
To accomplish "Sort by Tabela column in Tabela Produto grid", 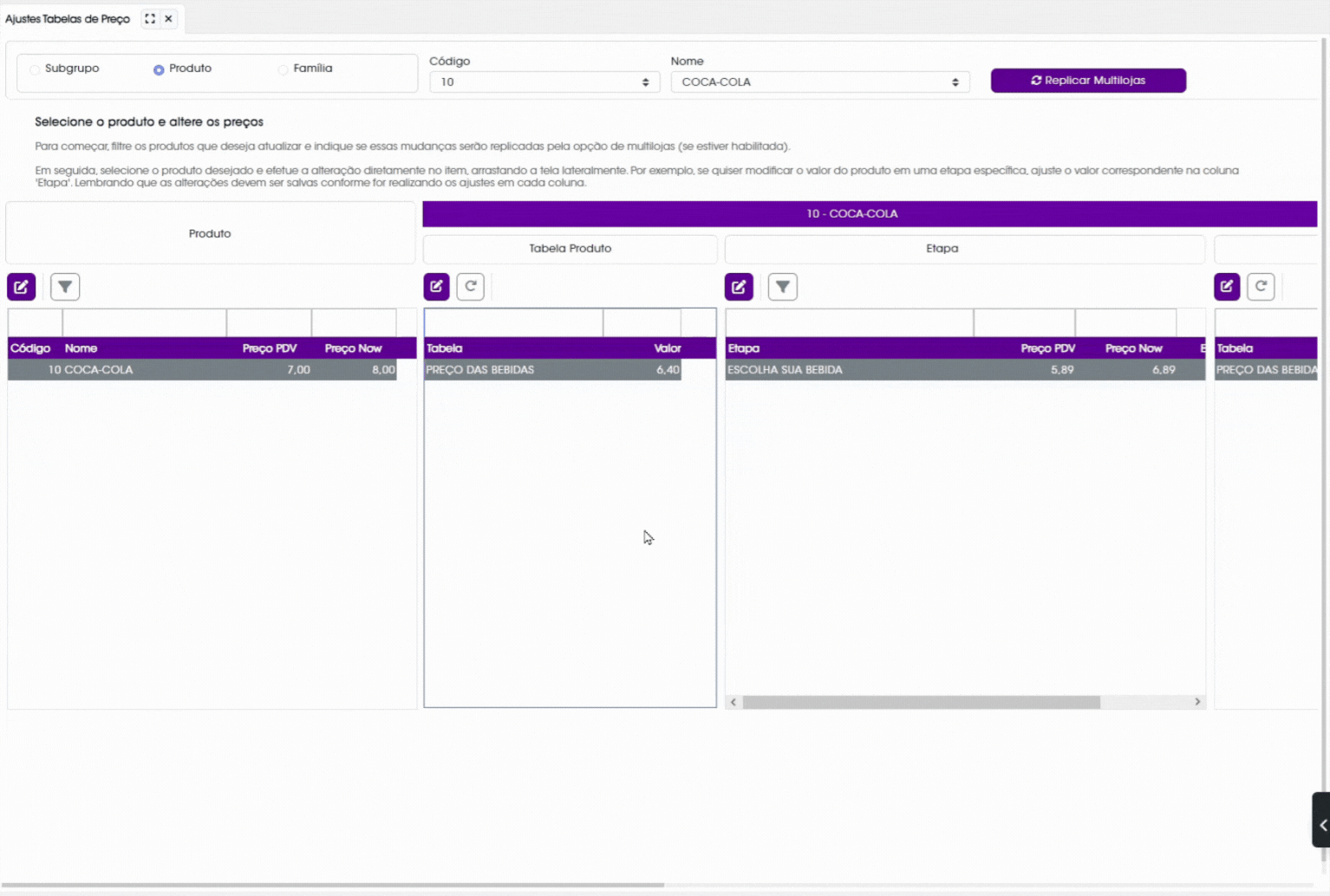I will (x=513, y=348).
